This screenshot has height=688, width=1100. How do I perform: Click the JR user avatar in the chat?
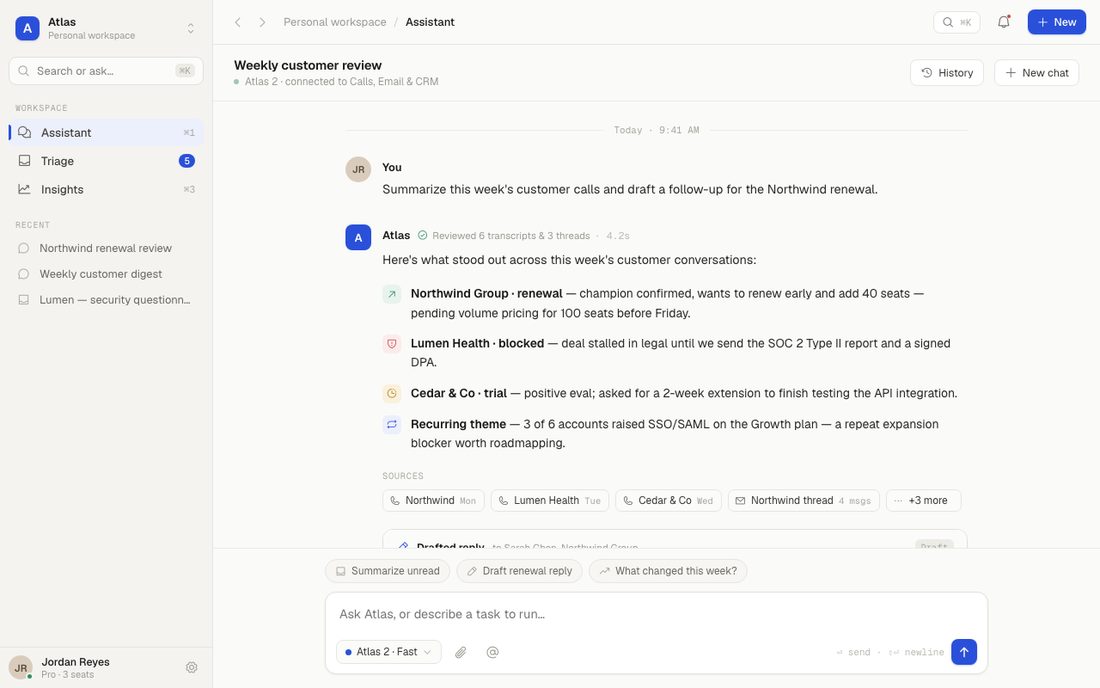(x=358, y=169)
